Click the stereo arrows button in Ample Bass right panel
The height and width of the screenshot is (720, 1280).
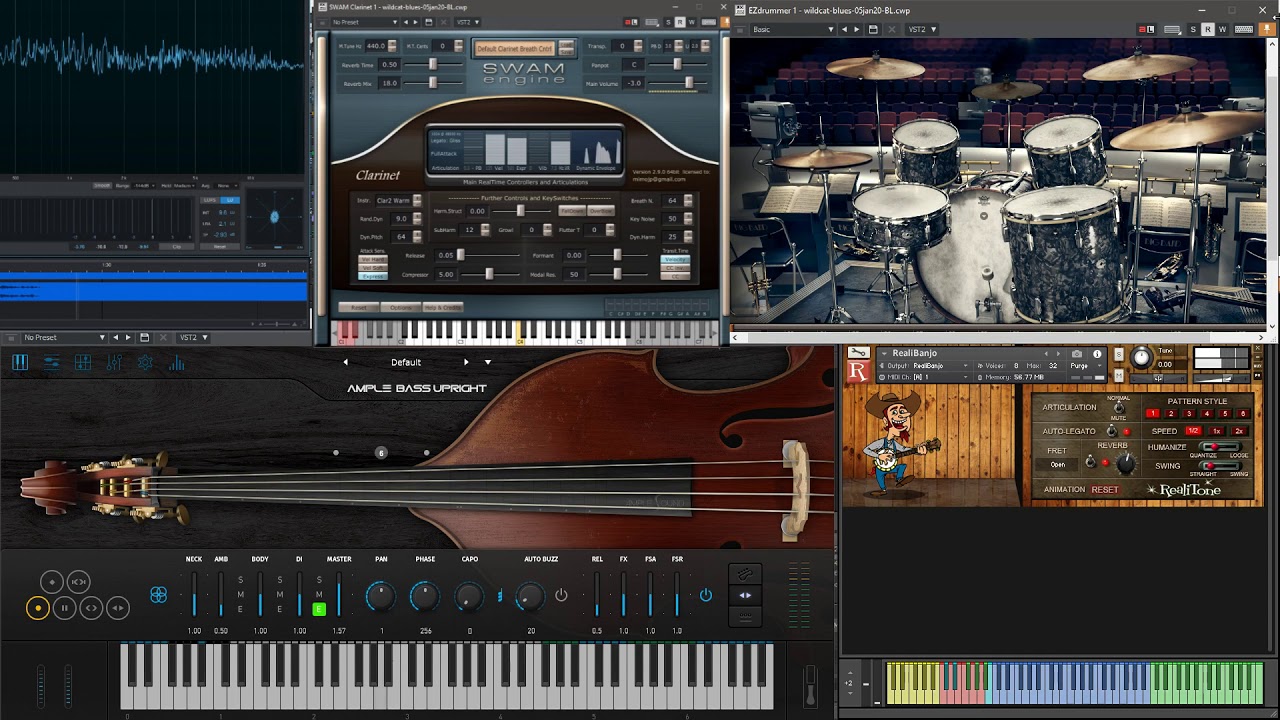click(745, 595)
